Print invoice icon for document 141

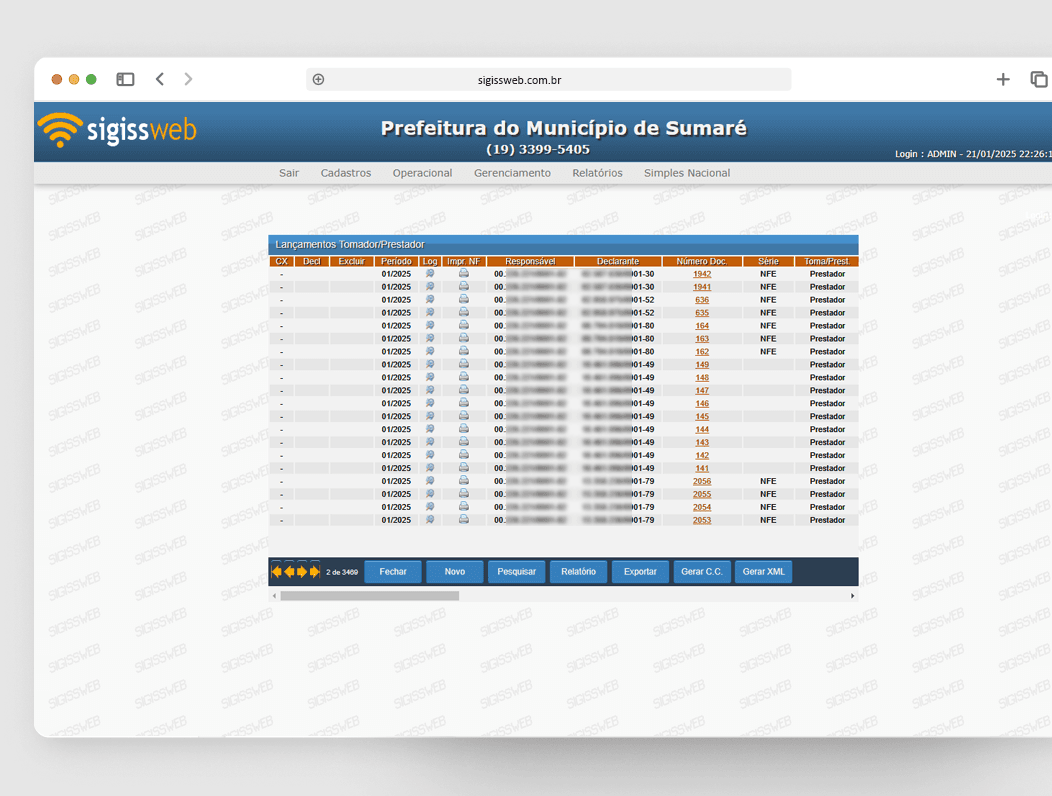point(464,468)
